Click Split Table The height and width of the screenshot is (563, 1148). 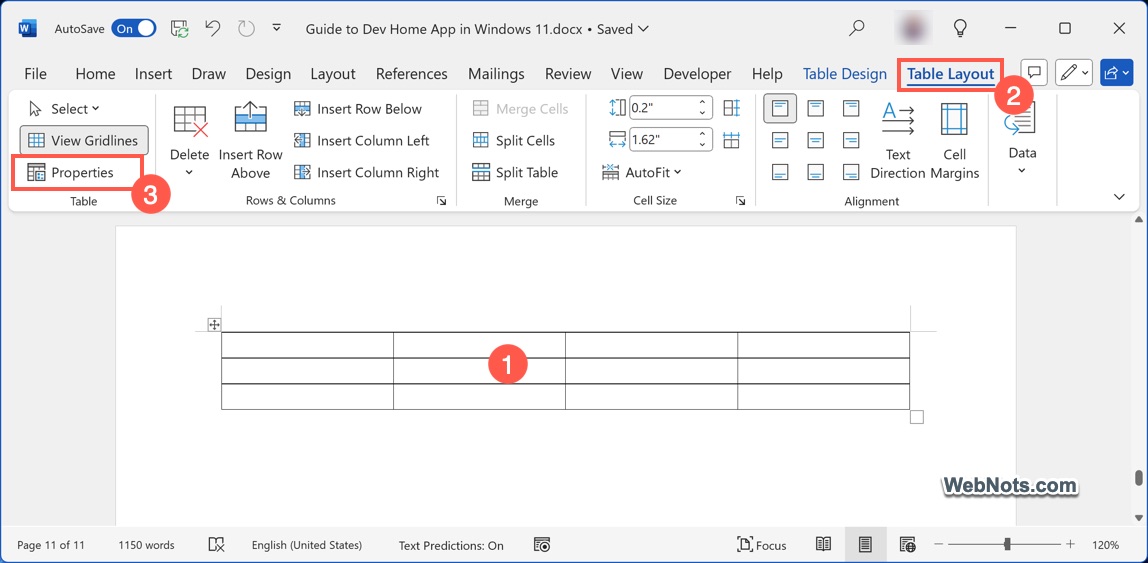515,173
